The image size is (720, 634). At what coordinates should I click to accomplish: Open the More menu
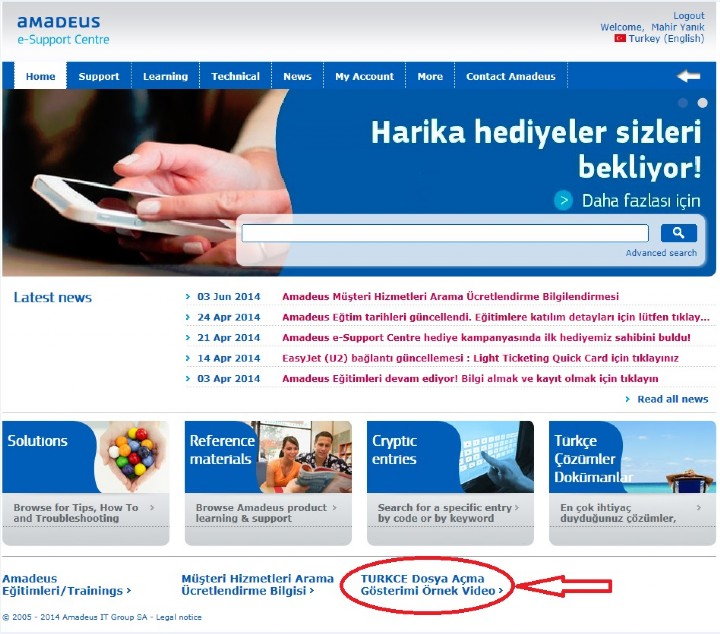(430, 76)
